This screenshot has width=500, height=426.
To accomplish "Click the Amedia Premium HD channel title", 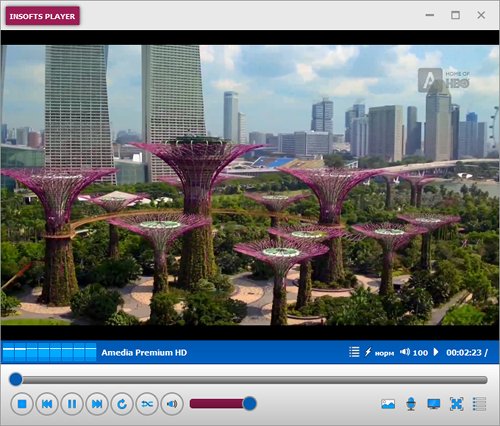I will pyautogui.click(x=144, y=353).
